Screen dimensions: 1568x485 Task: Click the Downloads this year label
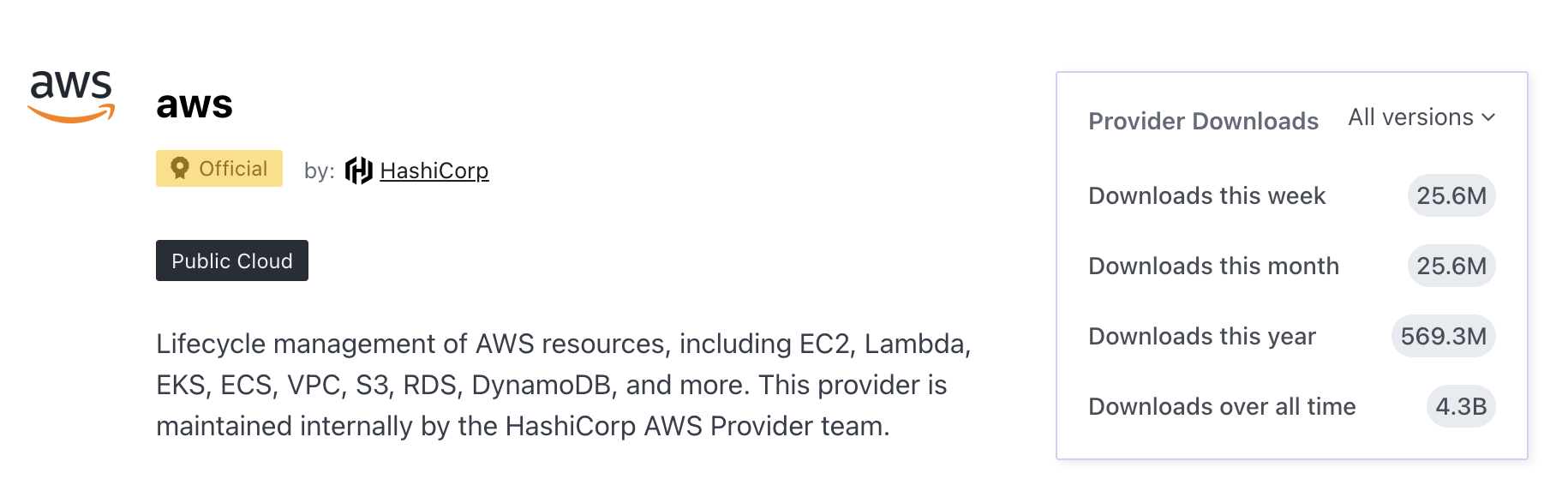[x=1201, y=336]
